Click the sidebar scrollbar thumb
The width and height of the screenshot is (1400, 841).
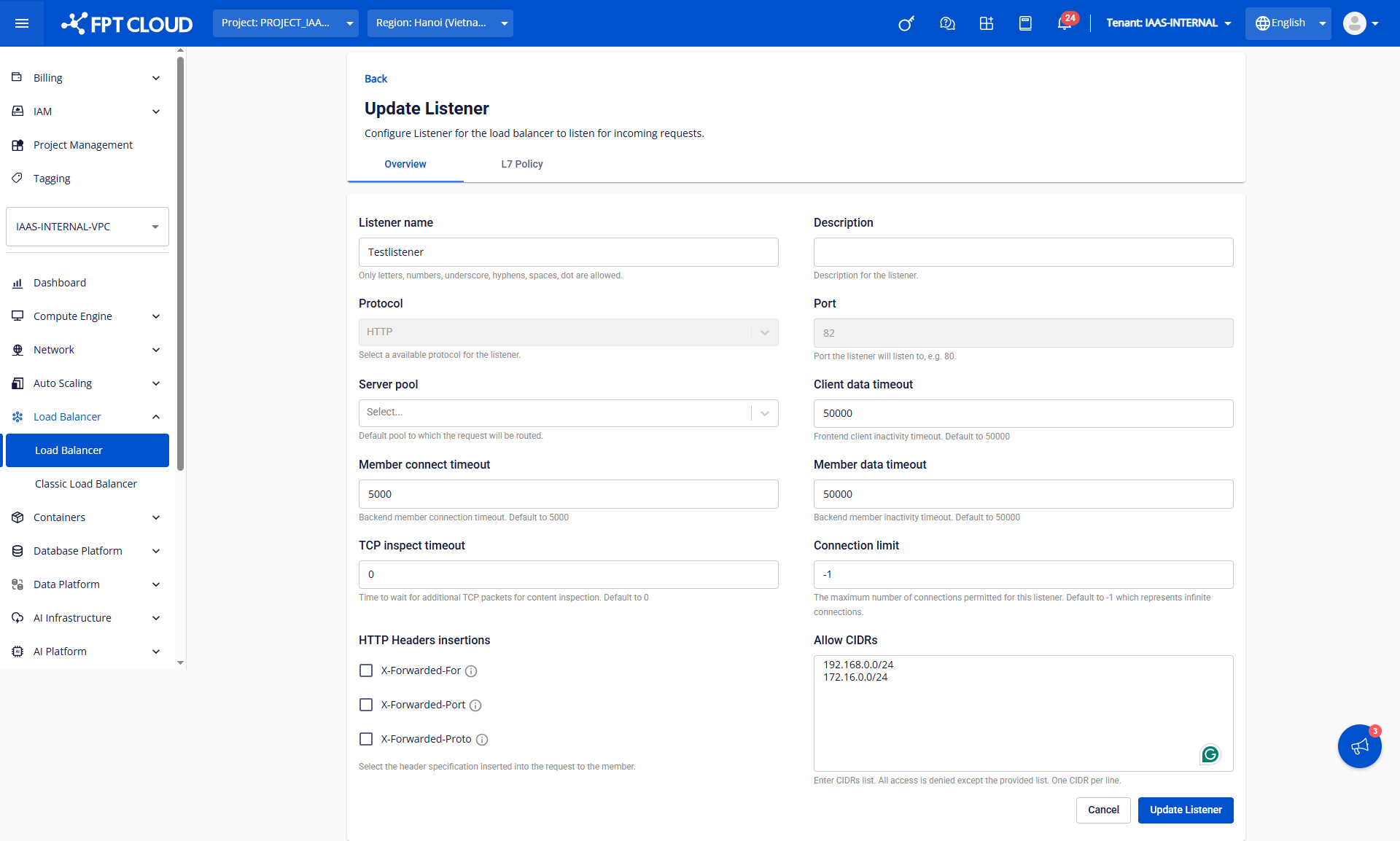[x=180, y=262]
